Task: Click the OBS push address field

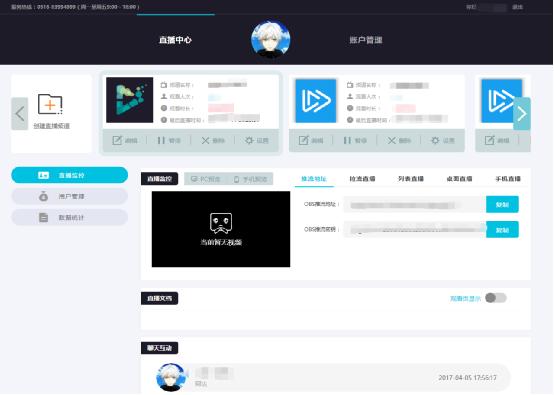Action: (415, 205)
